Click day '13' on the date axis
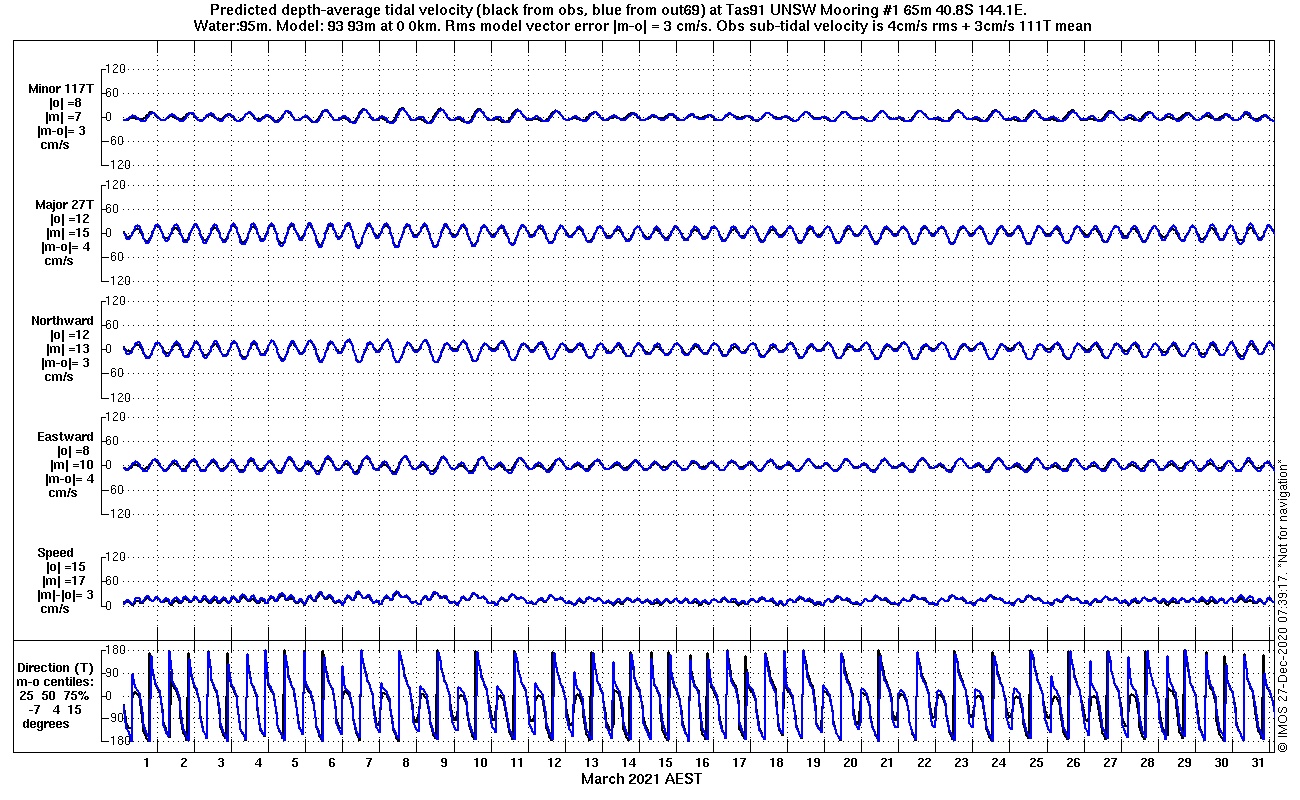This screenshot has height=800, width=1300. coord(591,763)
